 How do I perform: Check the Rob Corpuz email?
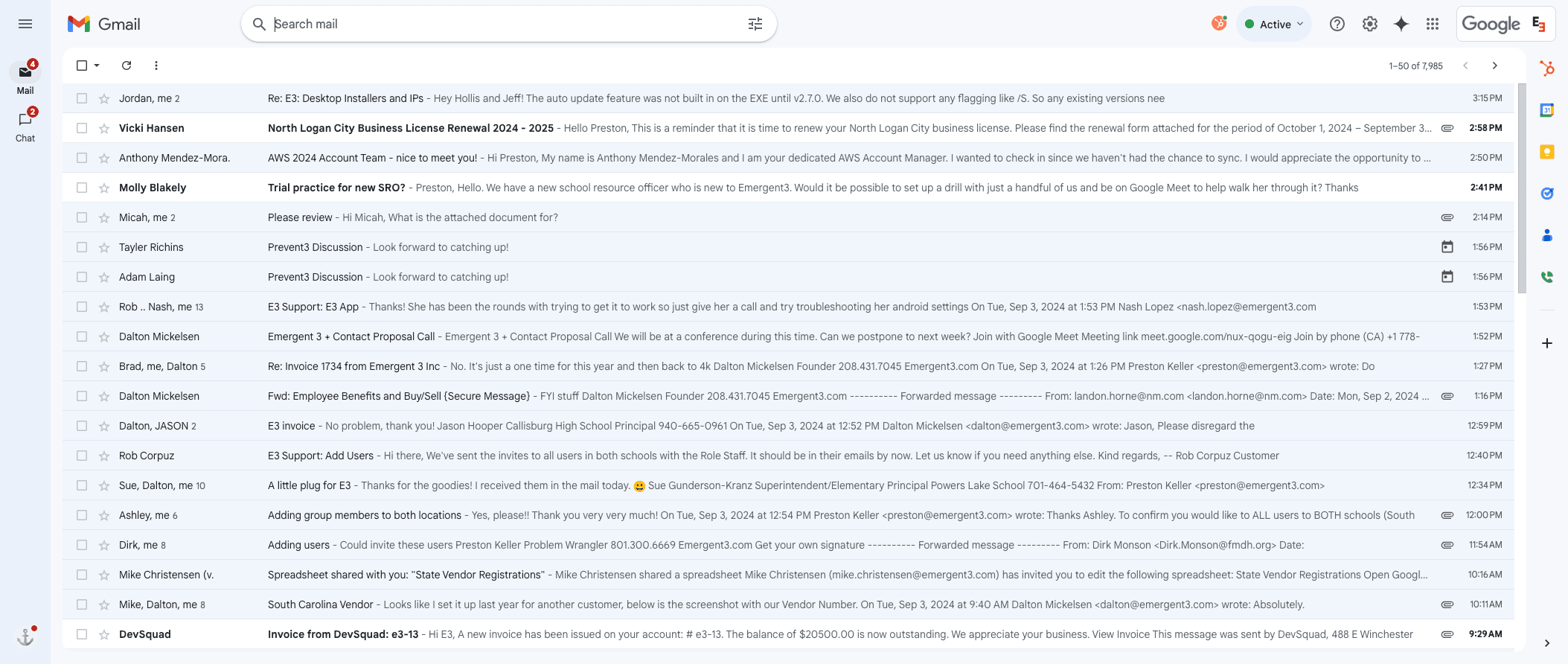[82, 456]
